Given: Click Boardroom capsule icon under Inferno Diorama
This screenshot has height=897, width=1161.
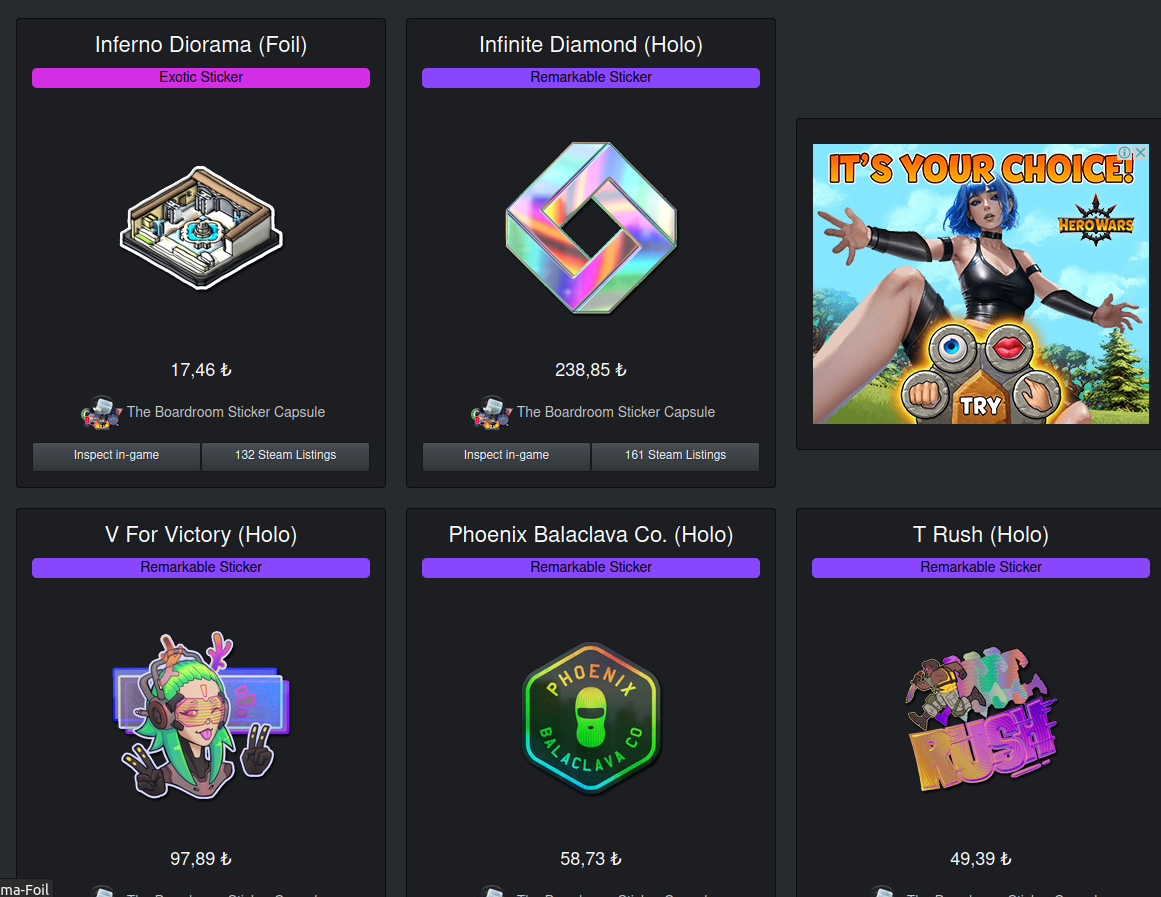Looking at the screenshot, I should coord(101,413).
